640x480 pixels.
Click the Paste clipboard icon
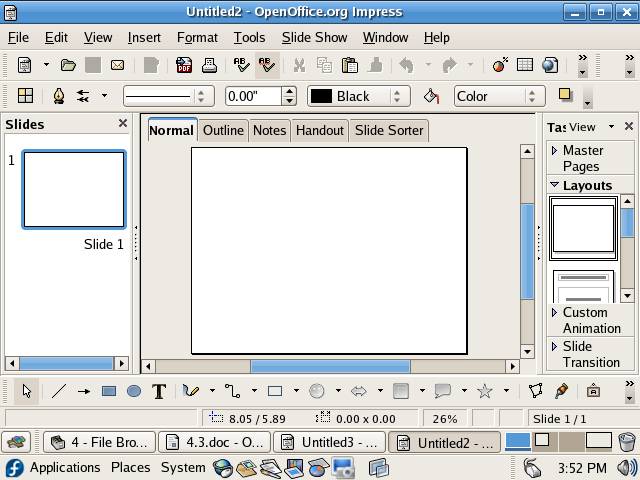click(349, 65)
